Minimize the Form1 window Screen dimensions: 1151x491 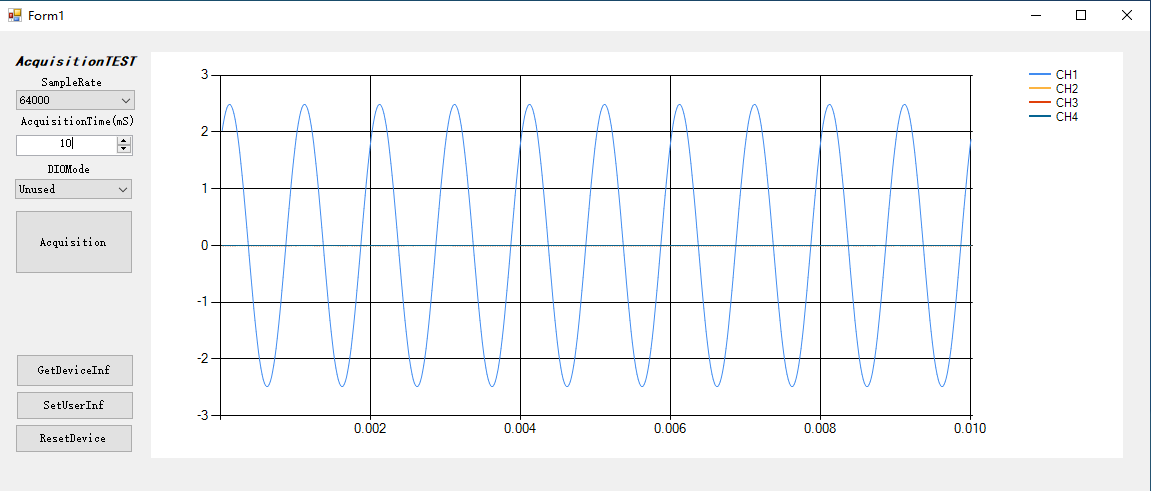coord(1035,15)
